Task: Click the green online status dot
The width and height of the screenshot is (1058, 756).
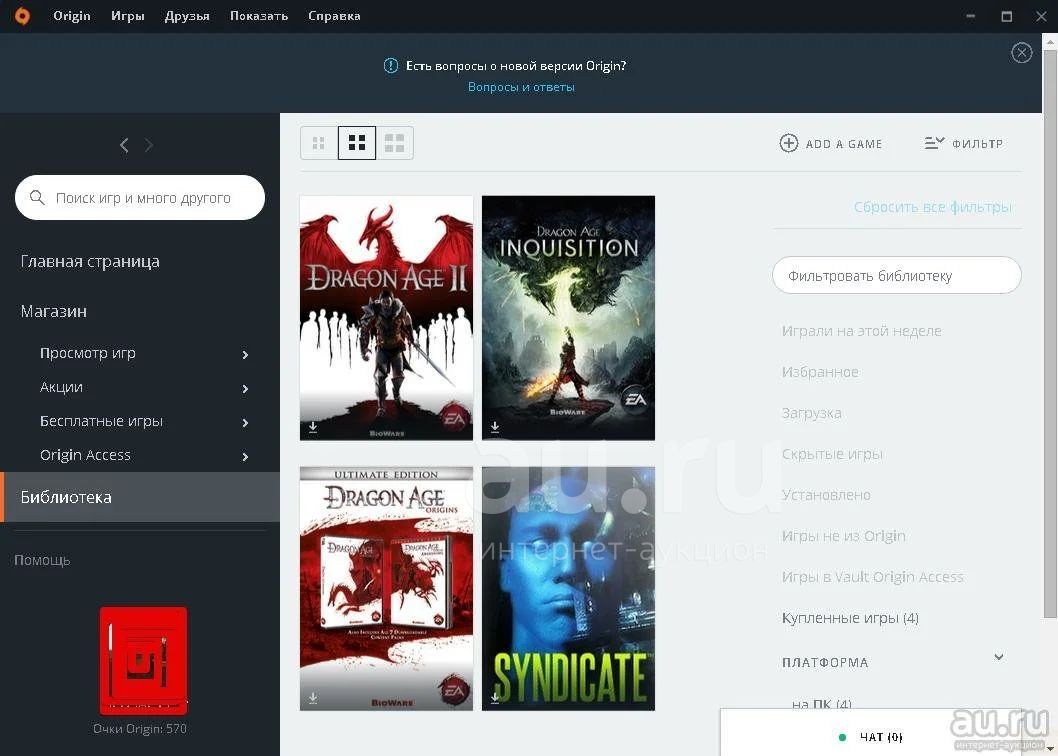Action: point(841,737)
